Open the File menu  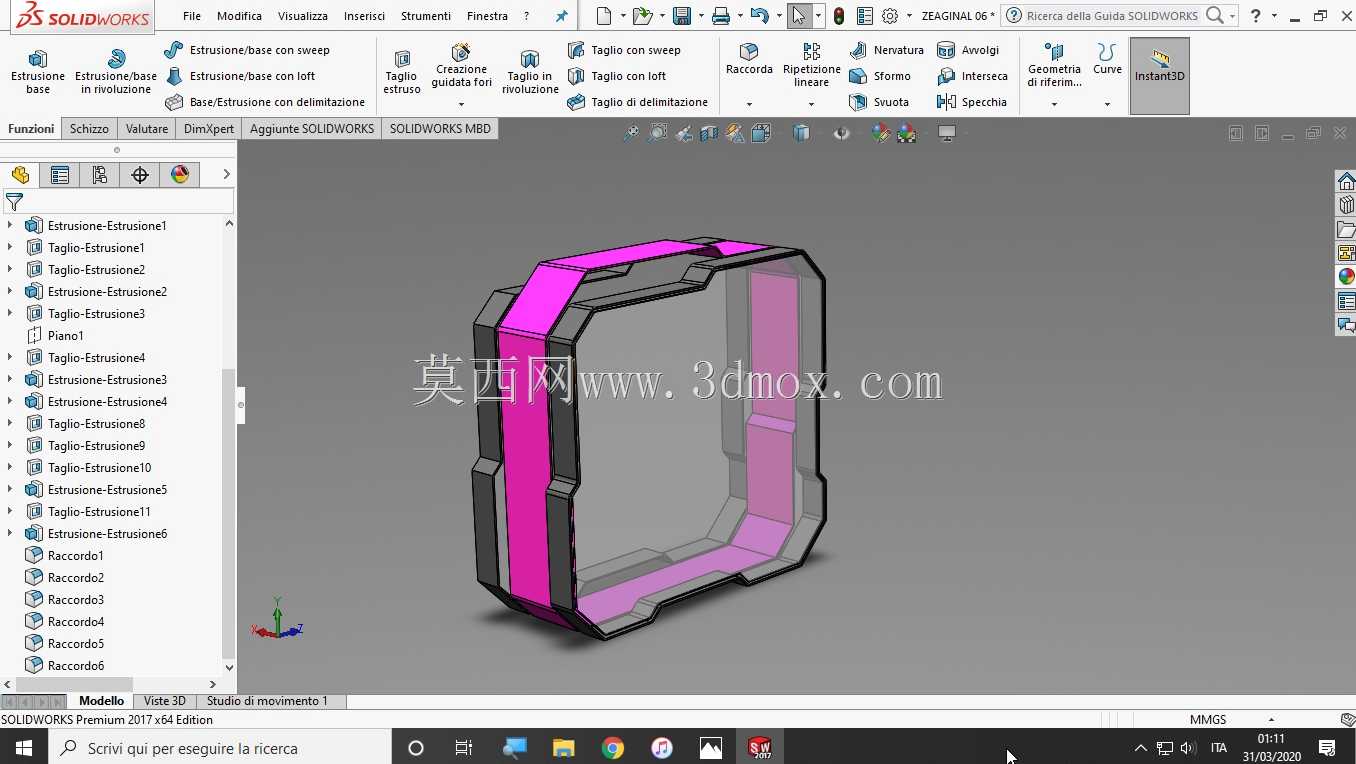coord(192,16)
